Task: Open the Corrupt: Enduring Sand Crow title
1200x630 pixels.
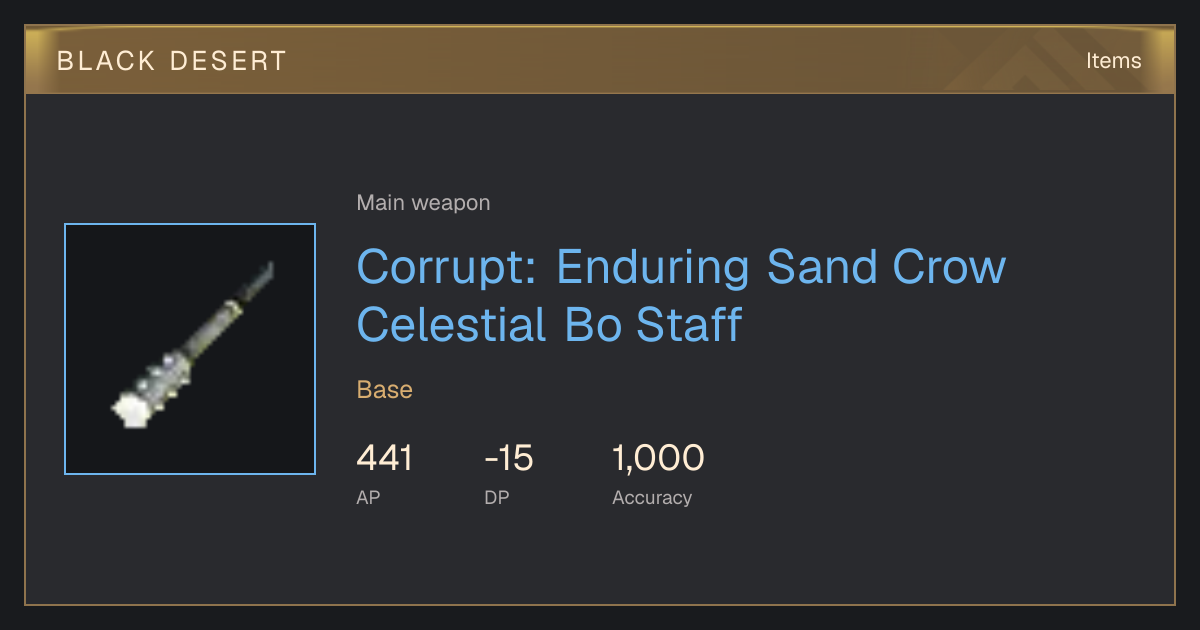Action: click(681, 267)
